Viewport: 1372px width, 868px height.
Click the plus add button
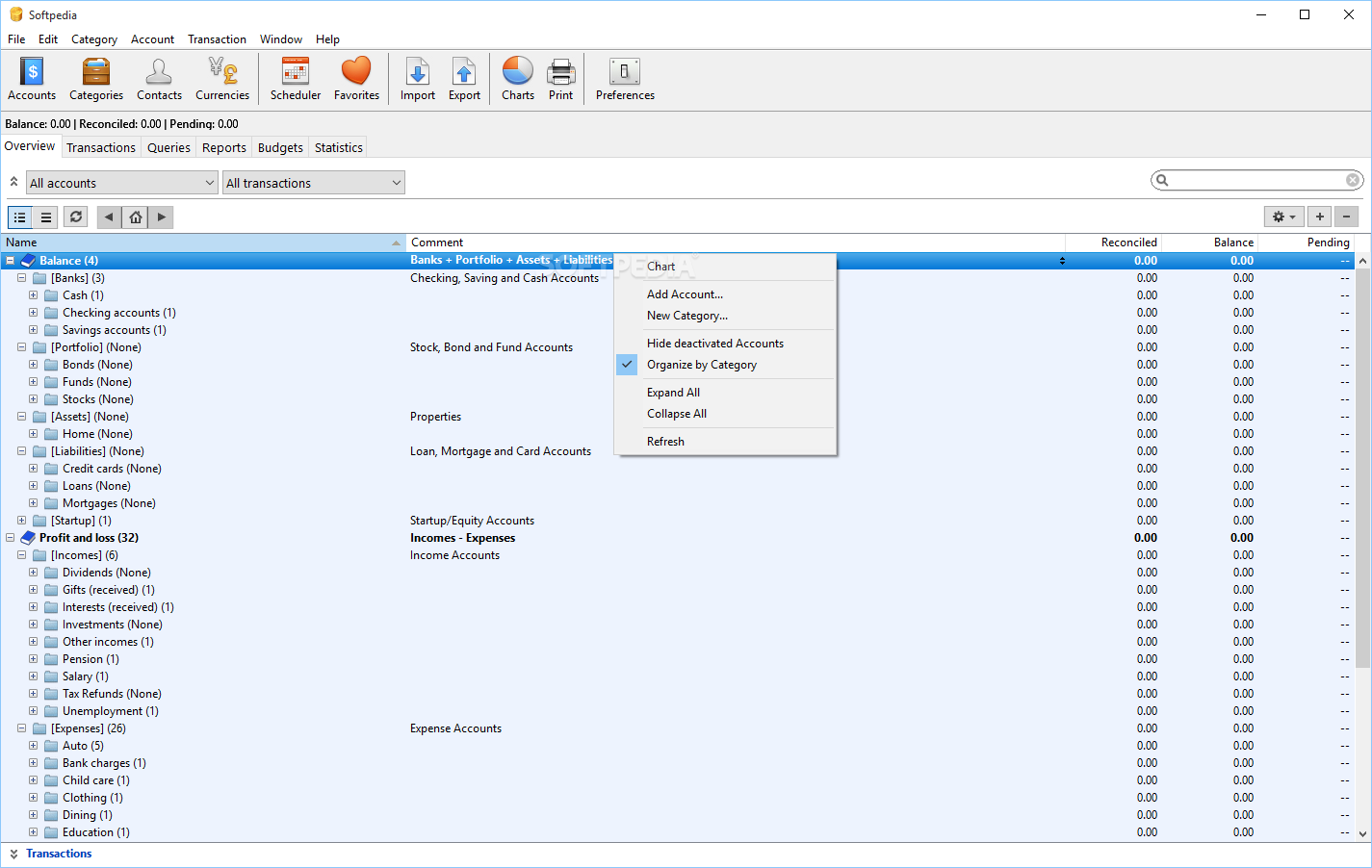[x=1320, y=217]
